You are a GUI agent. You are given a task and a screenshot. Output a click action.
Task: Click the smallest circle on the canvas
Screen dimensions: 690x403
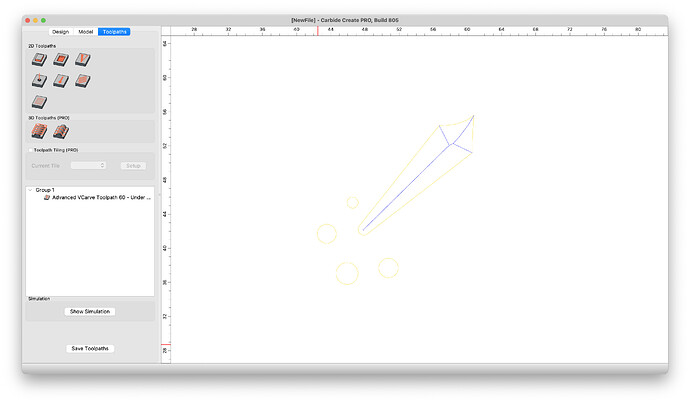[x=352, y=203]
